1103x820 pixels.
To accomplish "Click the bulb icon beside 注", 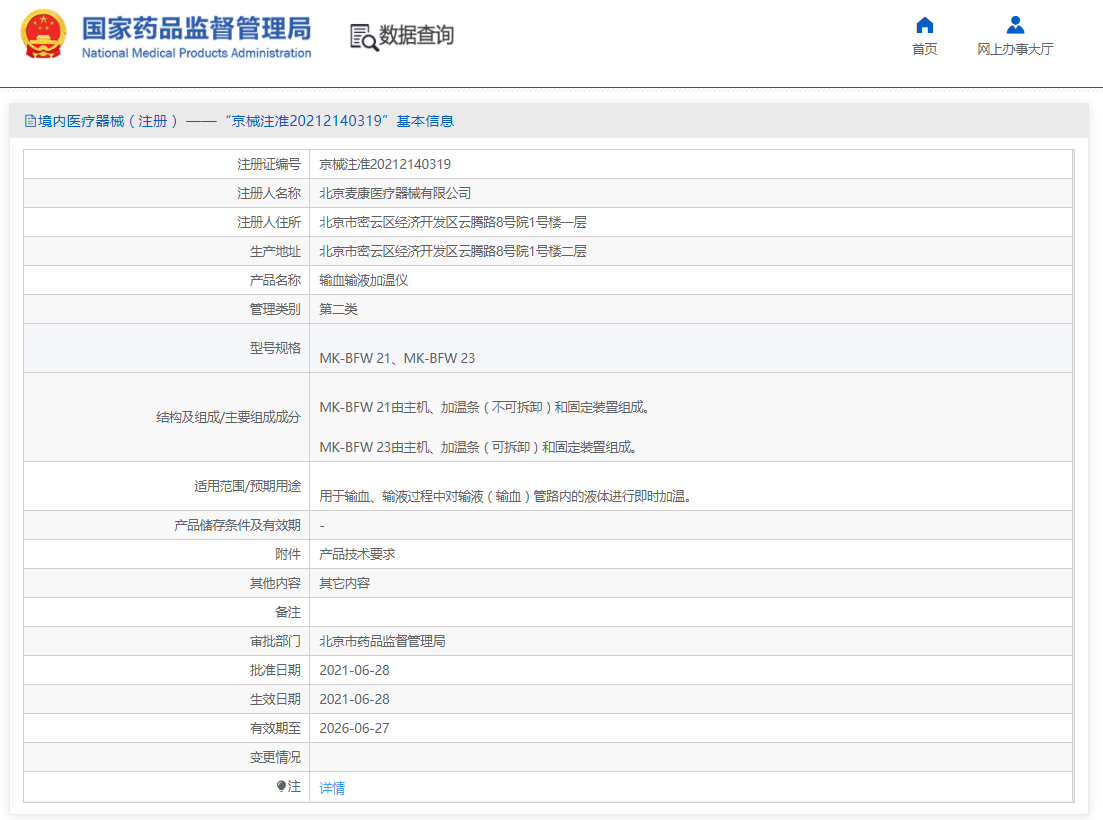I will [282, 787].
